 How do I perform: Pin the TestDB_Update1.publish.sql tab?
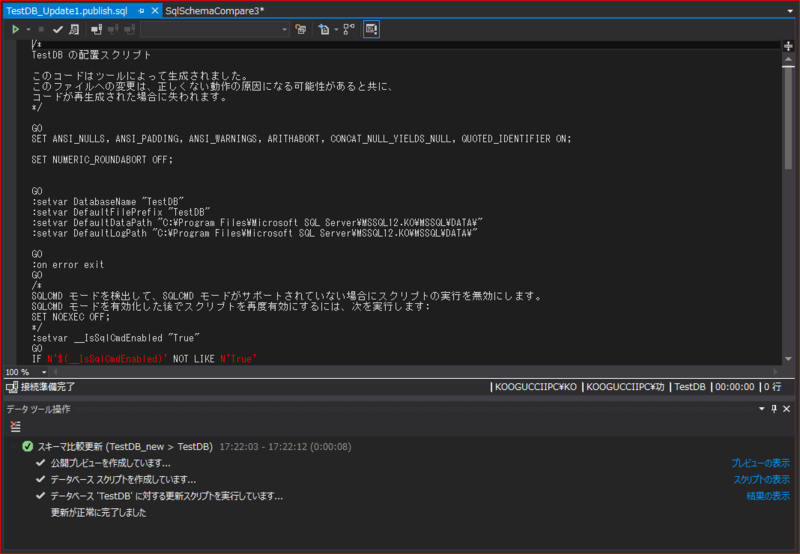click(141, 11)
